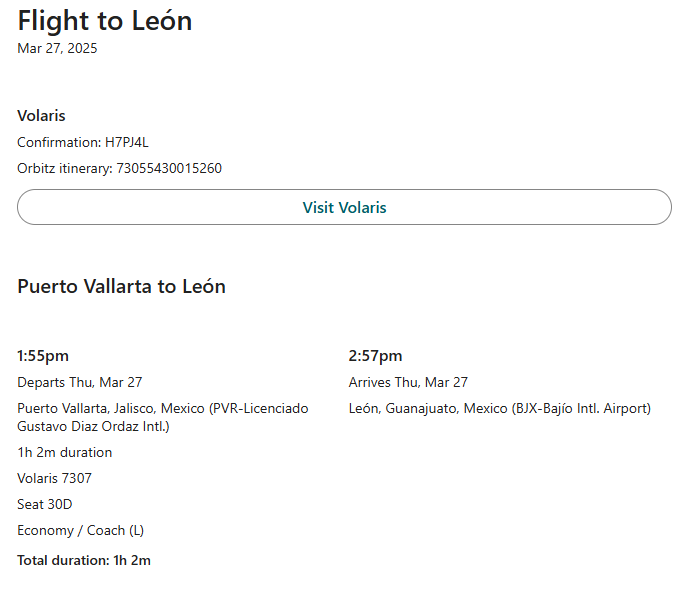Click the Arrives Thu, Mar 27 text
Image resolution: width=679 pixels, height=610 pixels.
click(x=408, y=382)
